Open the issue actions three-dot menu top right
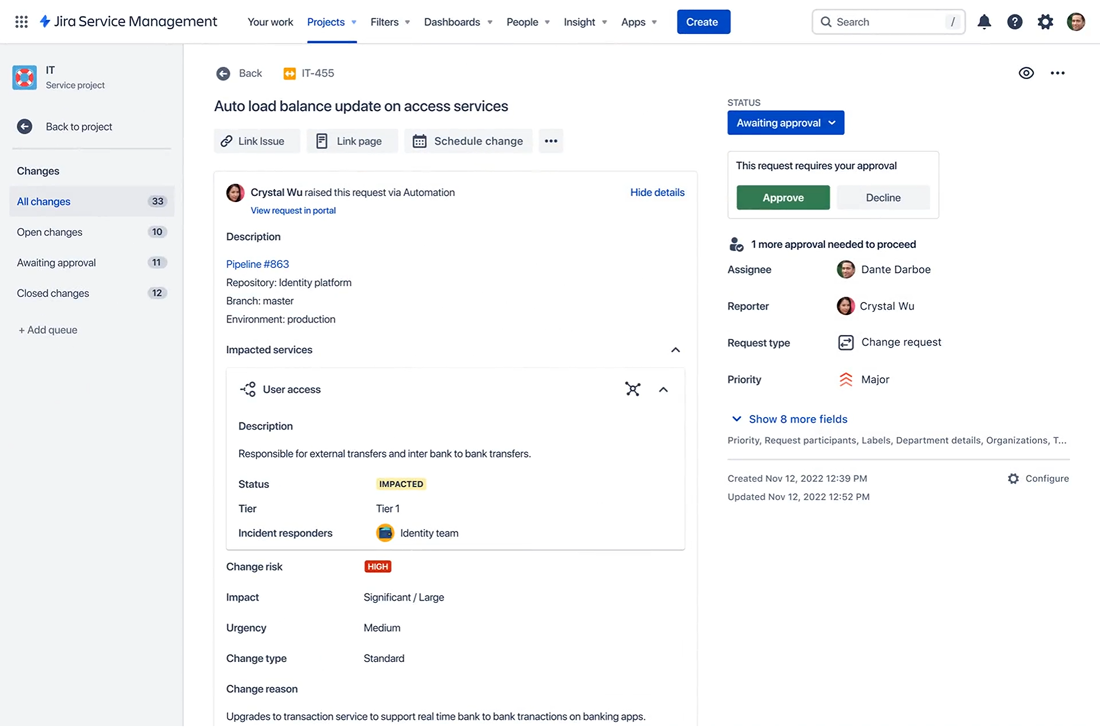The image size is (1100, 727). (x=1057, y=73)
